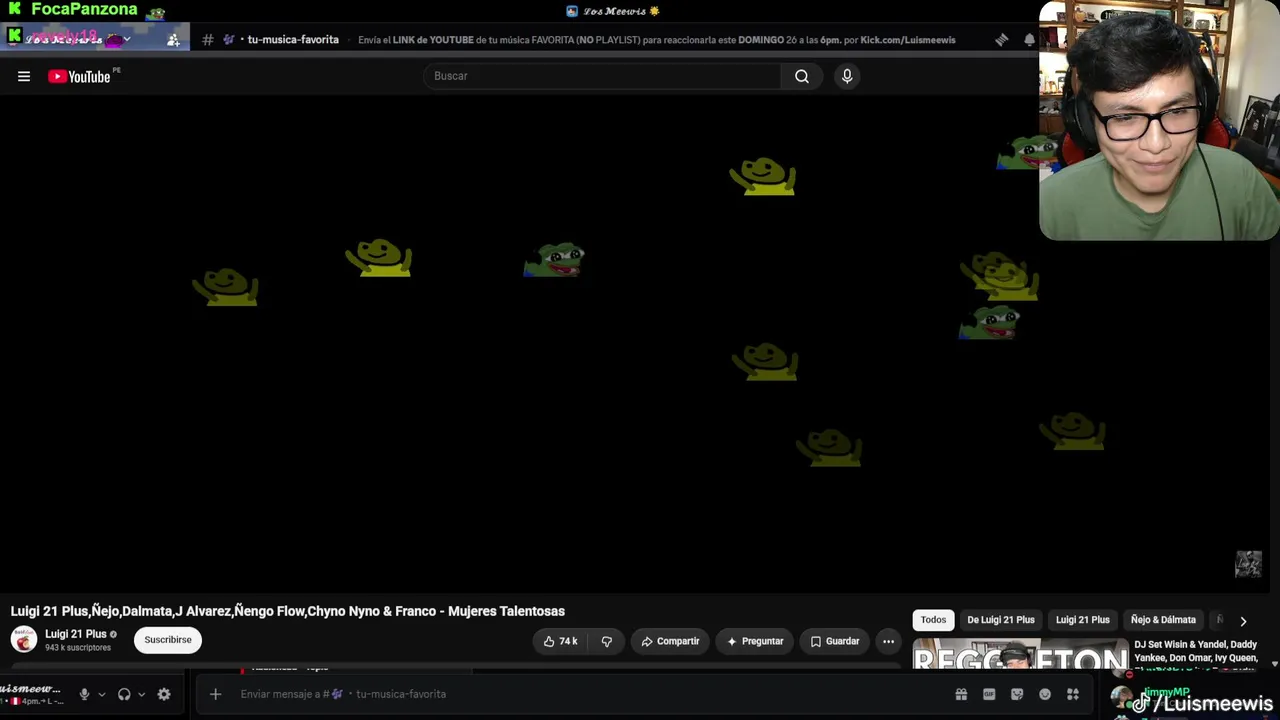Open the Luigi 21 Plus channel name link
1280x720 pixels.
tap(76, 634)
